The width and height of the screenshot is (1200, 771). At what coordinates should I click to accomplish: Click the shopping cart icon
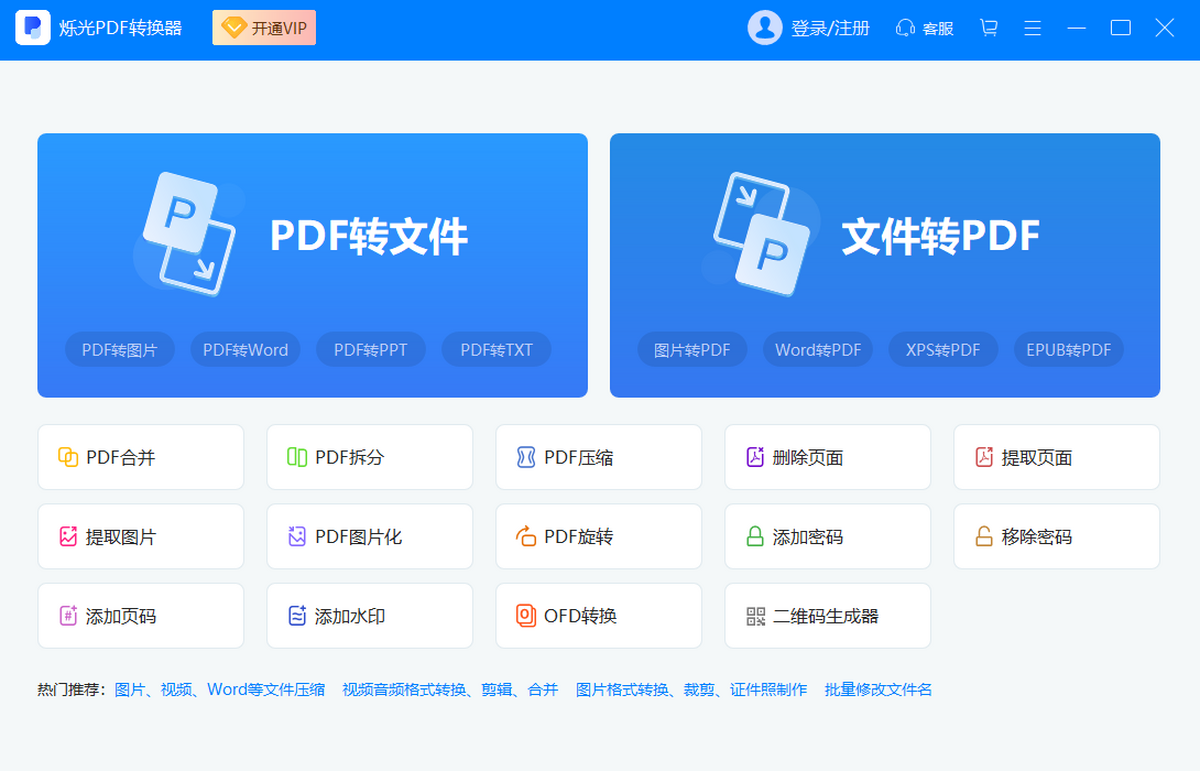[988, 28]
